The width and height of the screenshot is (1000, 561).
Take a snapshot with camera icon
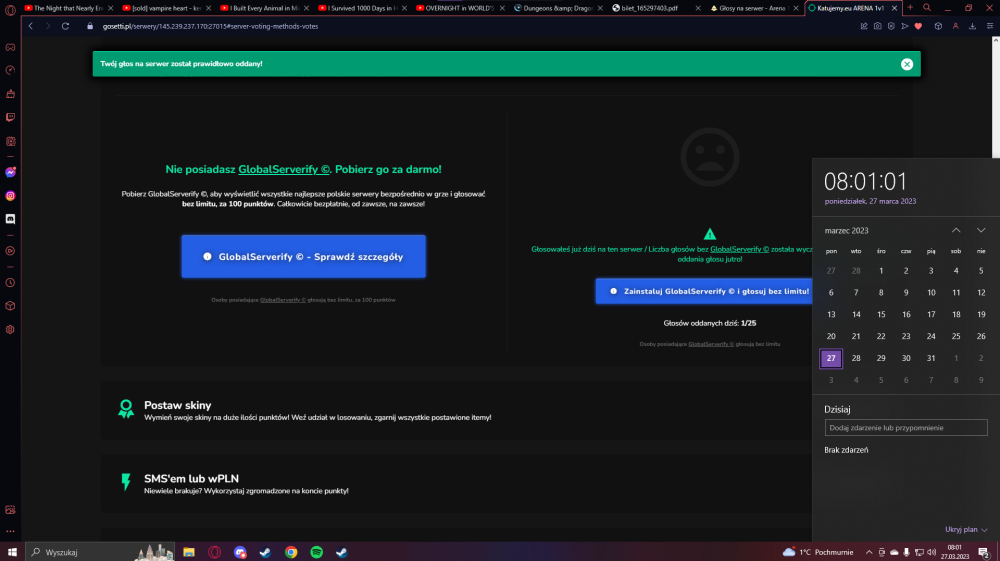pos(878,26)
